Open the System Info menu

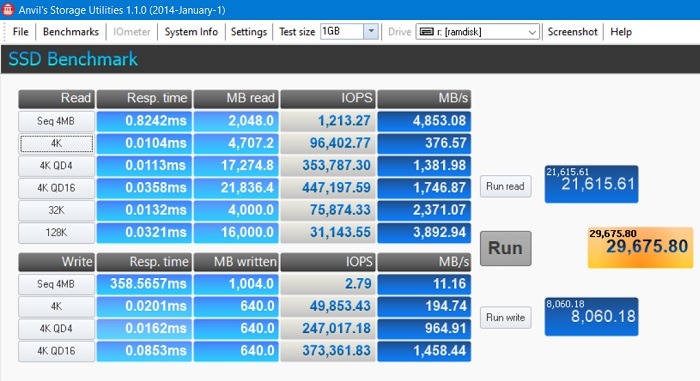click(x=191, y=32)
